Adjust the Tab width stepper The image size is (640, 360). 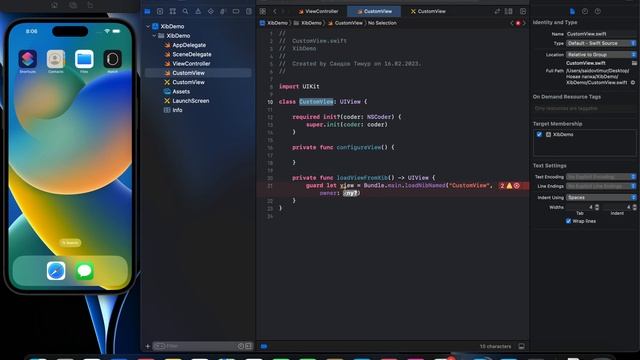[597, 207]
